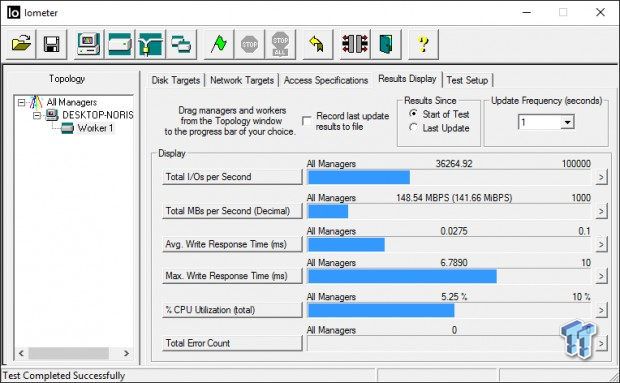Click Total Error Count button
This screenshot has width=620, height=383.
click(x=232, y=343)
